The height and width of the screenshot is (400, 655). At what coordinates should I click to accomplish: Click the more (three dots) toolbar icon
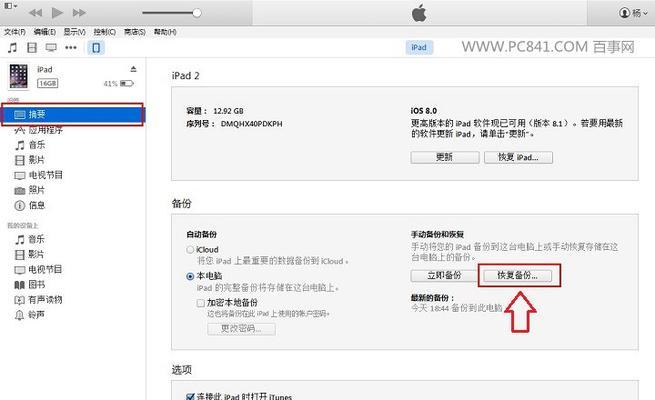[71, 48]
